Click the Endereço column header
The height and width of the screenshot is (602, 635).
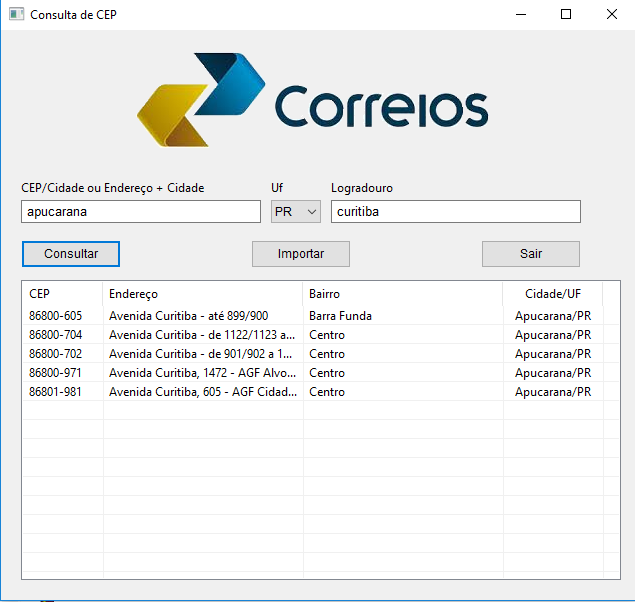[x=202, y=294]
